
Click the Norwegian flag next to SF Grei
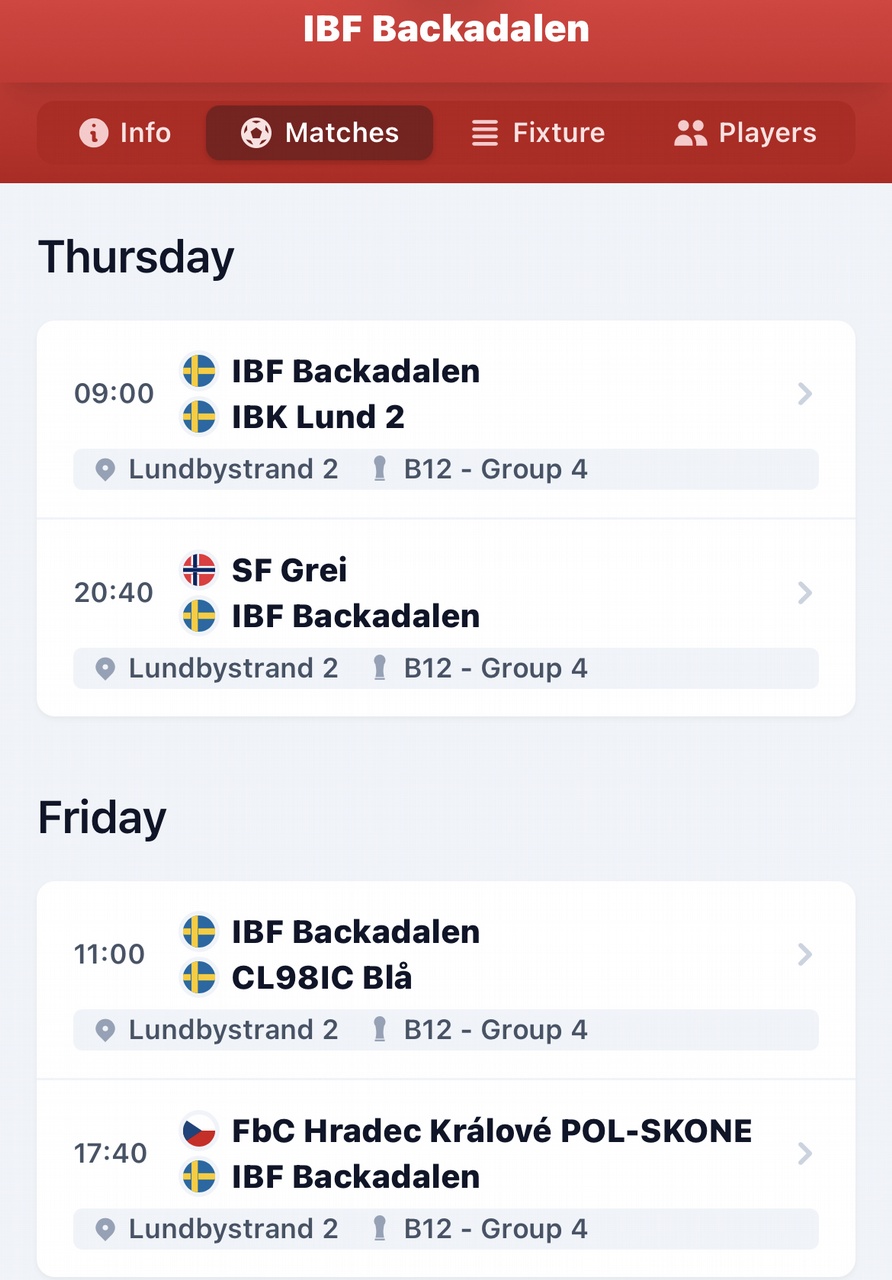click(199, 570)
